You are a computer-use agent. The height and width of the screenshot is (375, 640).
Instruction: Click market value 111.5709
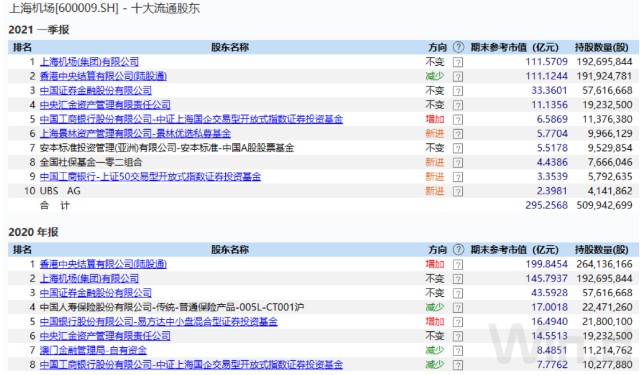547,62
